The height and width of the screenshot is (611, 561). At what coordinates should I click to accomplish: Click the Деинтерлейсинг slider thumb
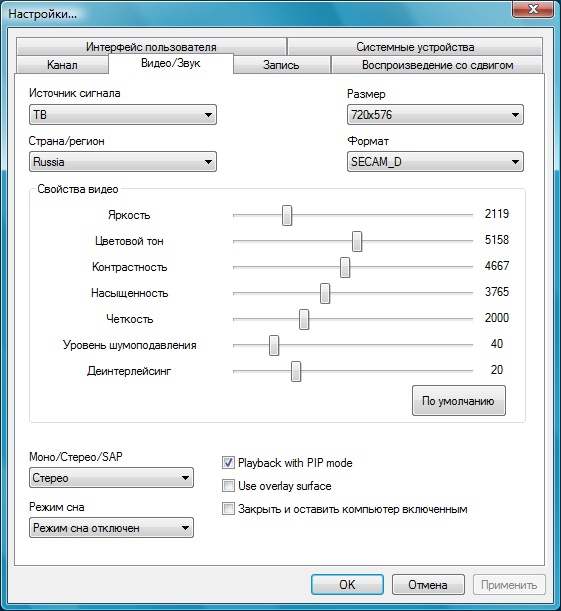click(x=296, y=371)
